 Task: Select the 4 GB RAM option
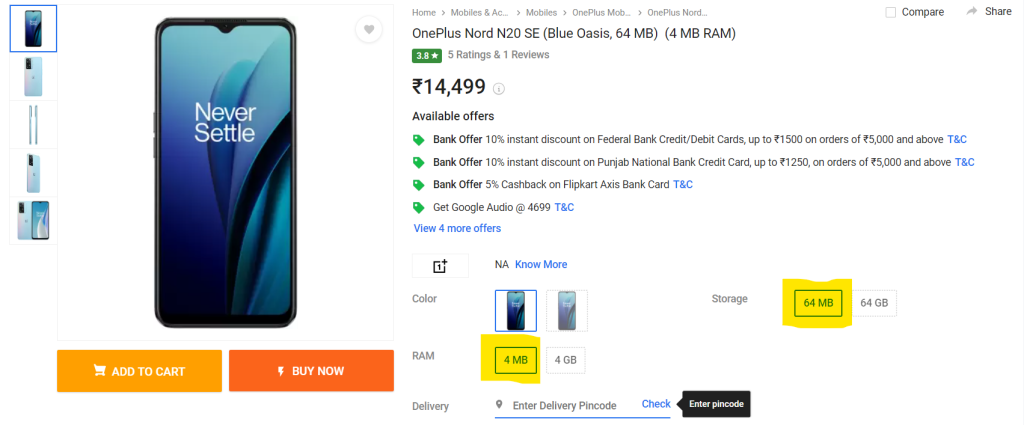pos(565,360)
